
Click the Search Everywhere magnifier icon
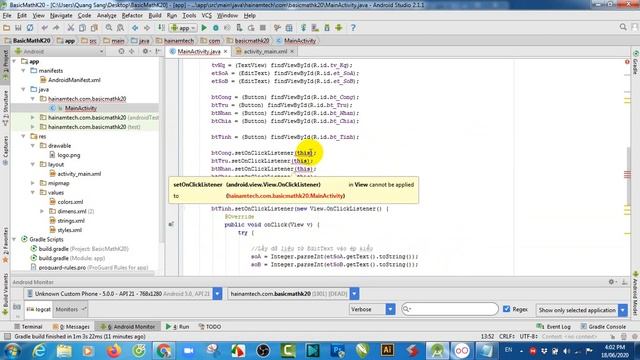coord(623,27)
